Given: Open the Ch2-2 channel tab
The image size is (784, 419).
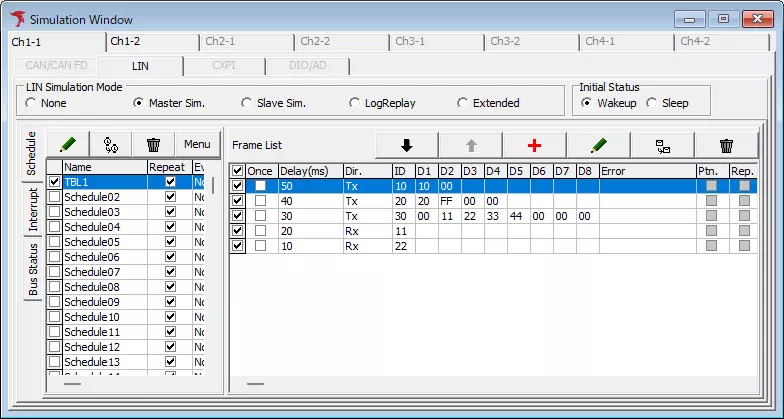Looking at the screenshot, I should (341, 42).
